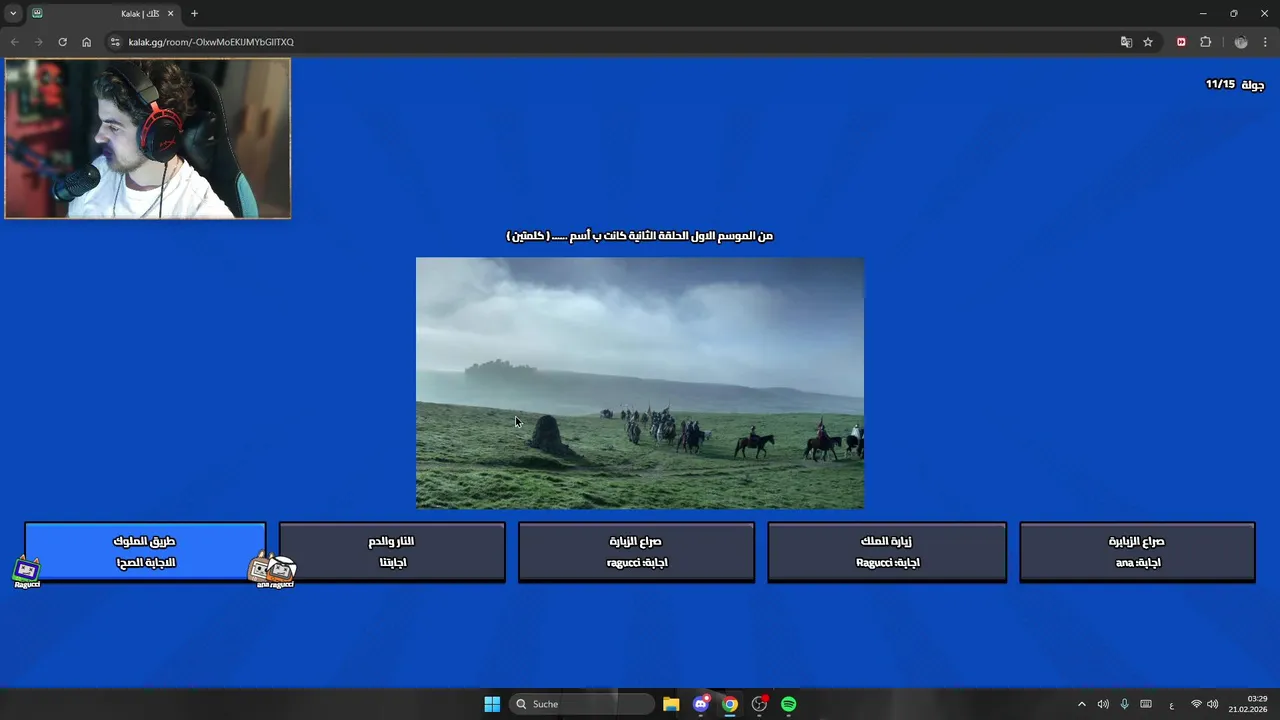
Task: Select the answer card زيارة الملك
Action: pos(887,551)
